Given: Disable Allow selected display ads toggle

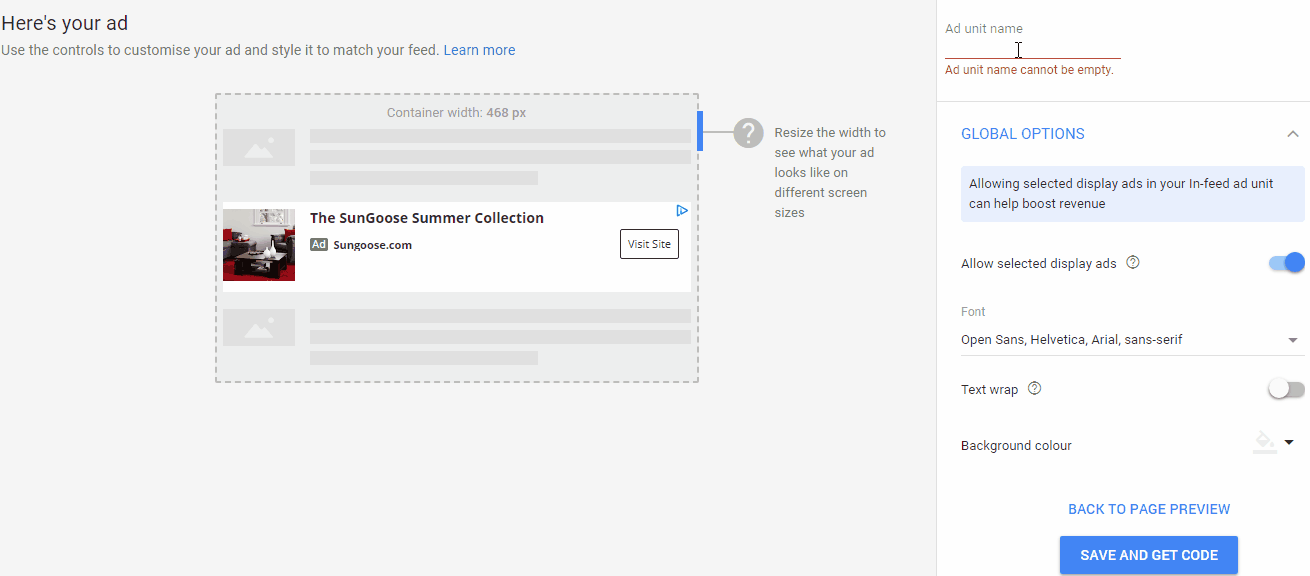Looking at the screenshot, I should click(1287, 263).
